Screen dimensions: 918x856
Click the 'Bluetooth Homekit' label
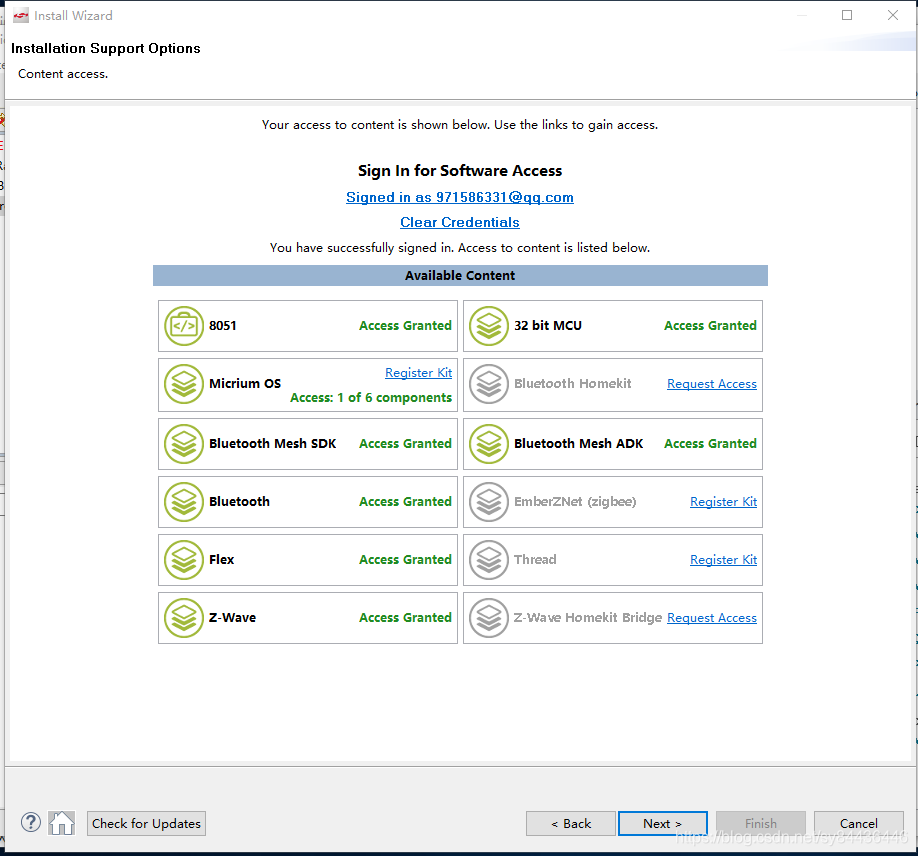click(x=573, y=384)
